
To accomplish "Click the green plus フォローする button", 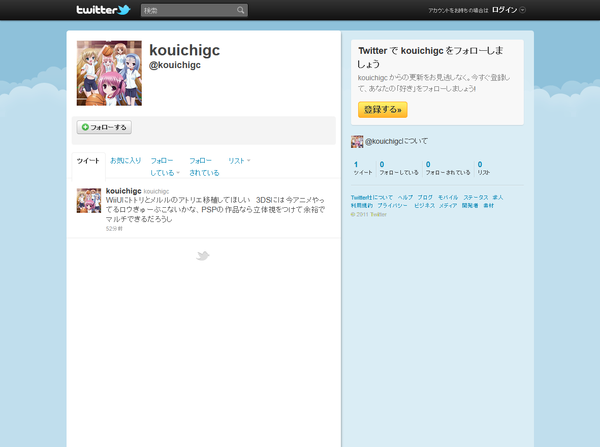I will [104, 127].
